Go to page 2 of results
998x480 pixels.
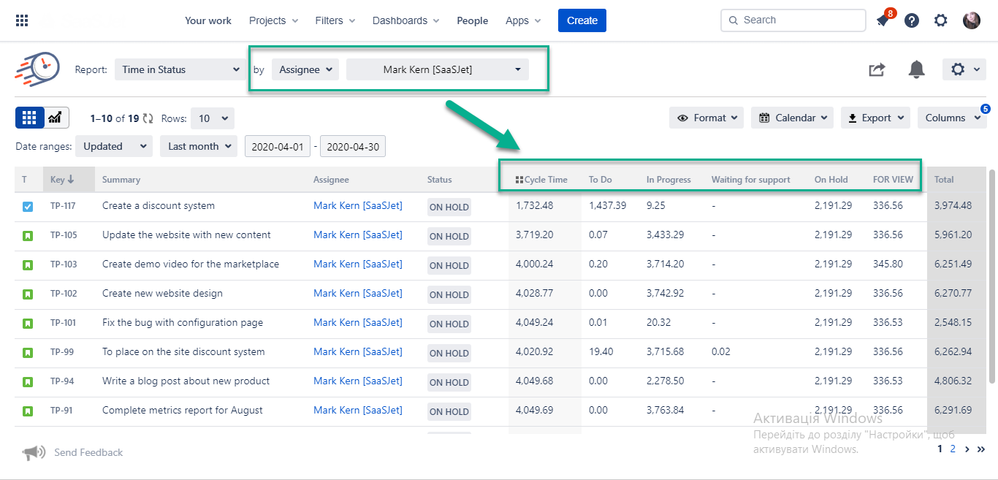953,450
